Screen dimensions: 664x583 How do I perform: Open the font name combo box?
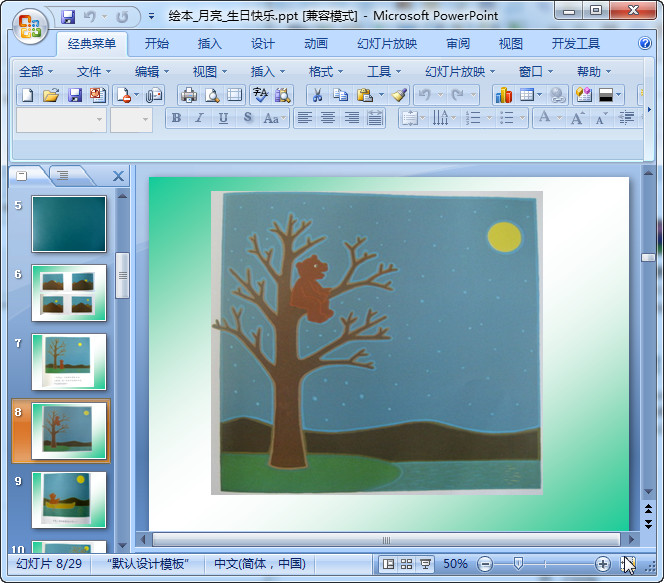click(61, 120)
